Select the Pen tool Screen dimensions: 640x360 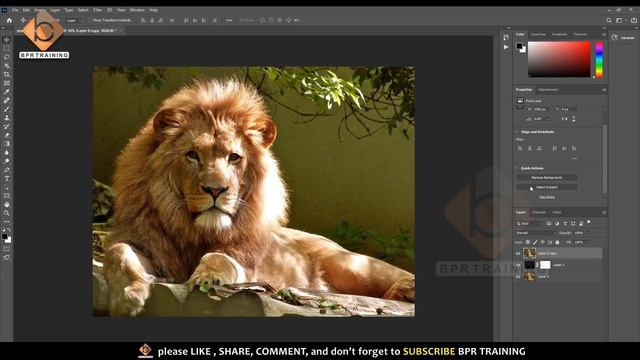(x=7, y=170)
